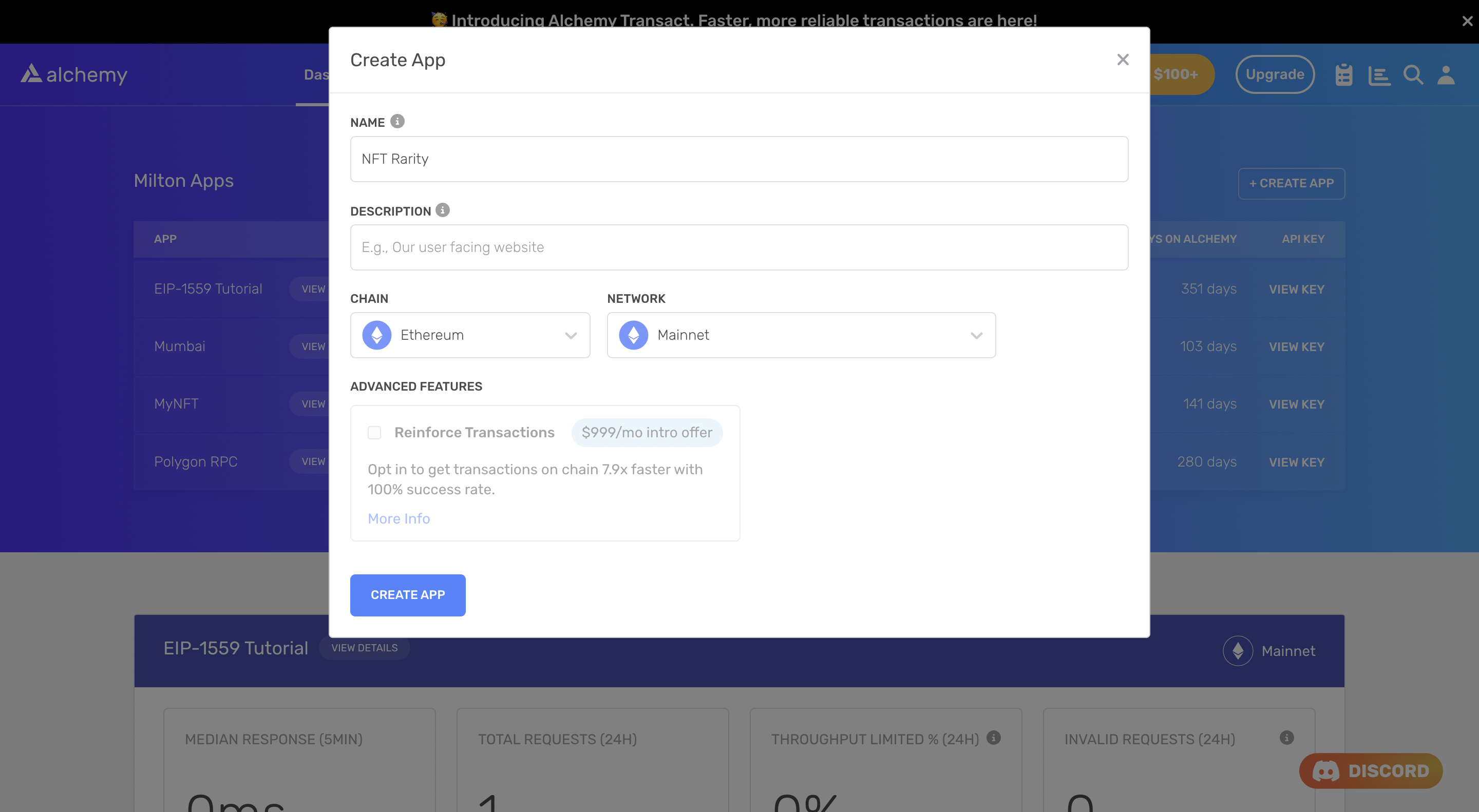Screen dimensions: 1479x812
Task: Expand the Network dropdown showing Mainnet
Action: tap(801, 335)
